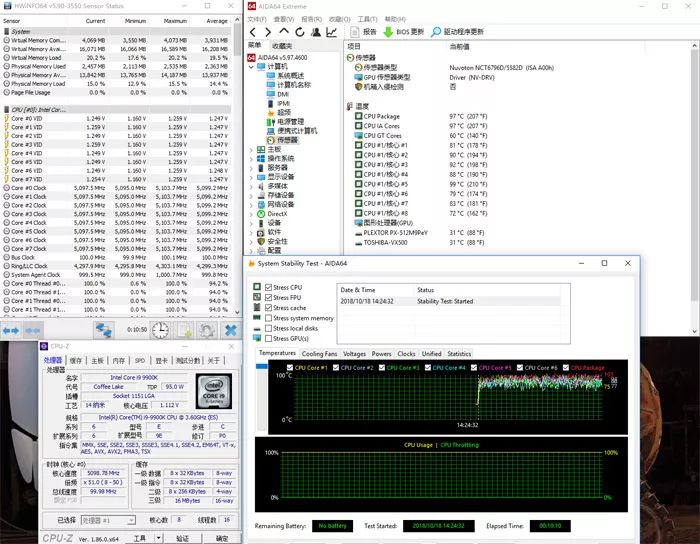Click HWiNFO expand arrows icon
The image size is (700, 544).
11,330
